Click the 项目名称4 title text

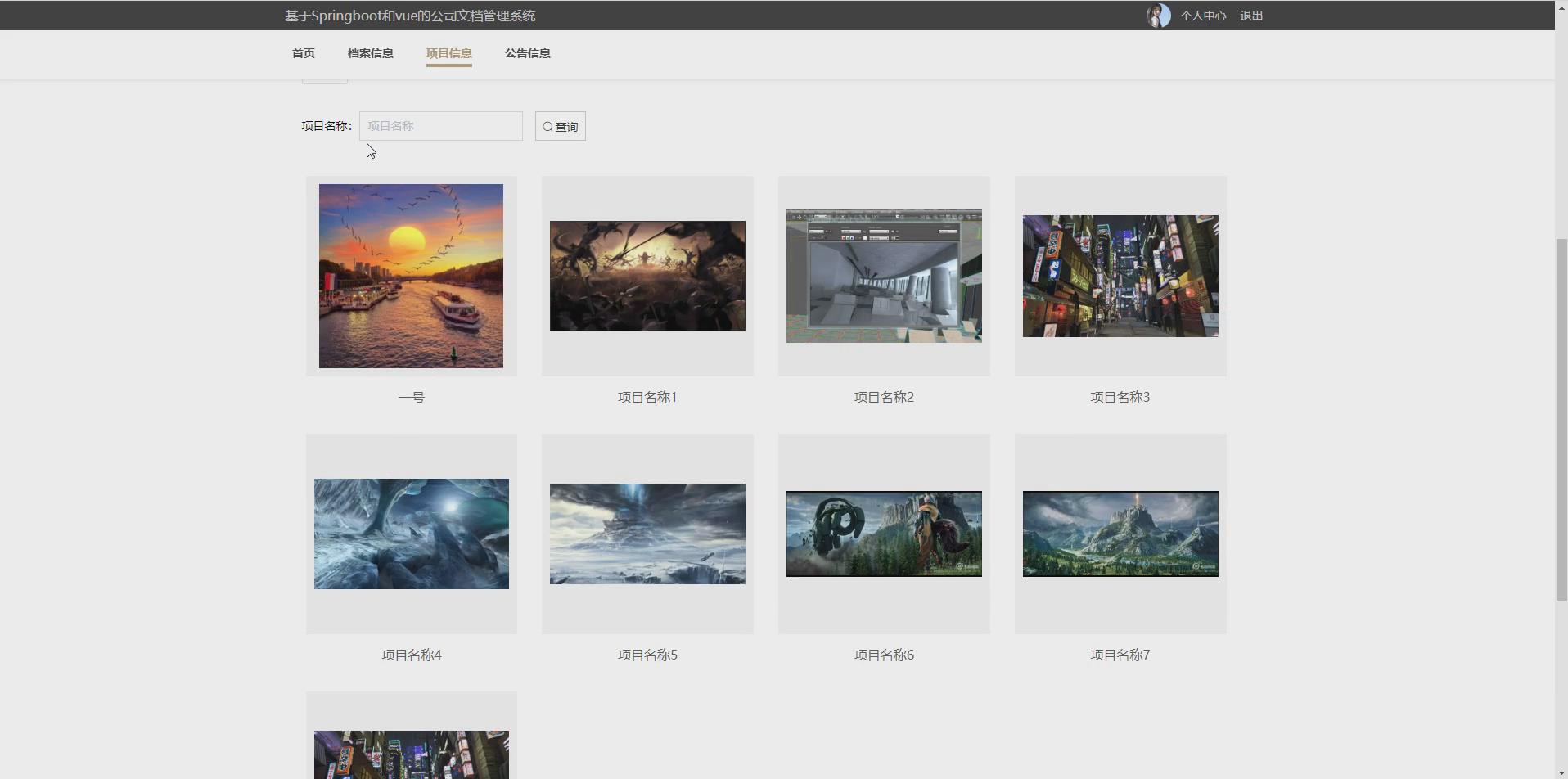pos(412,655)
